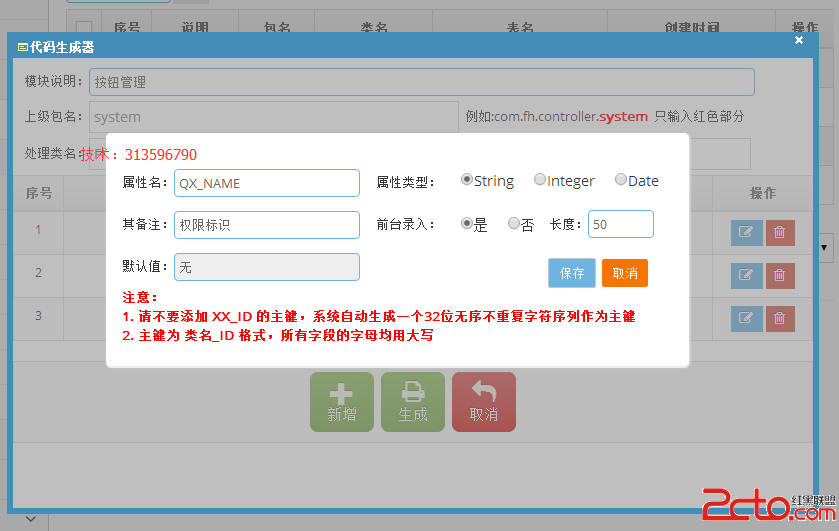Click the 长度 field with value 50

point(621,224)
